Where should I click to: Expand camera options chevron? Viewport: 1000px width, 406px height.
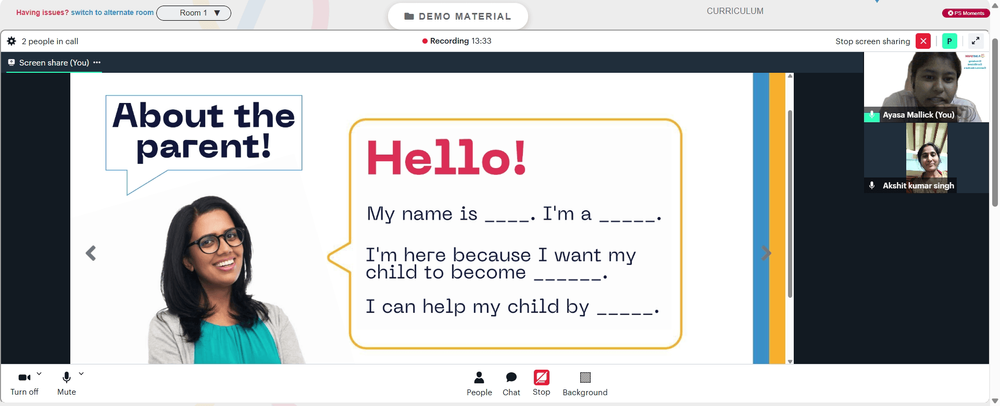pos(39,373)
